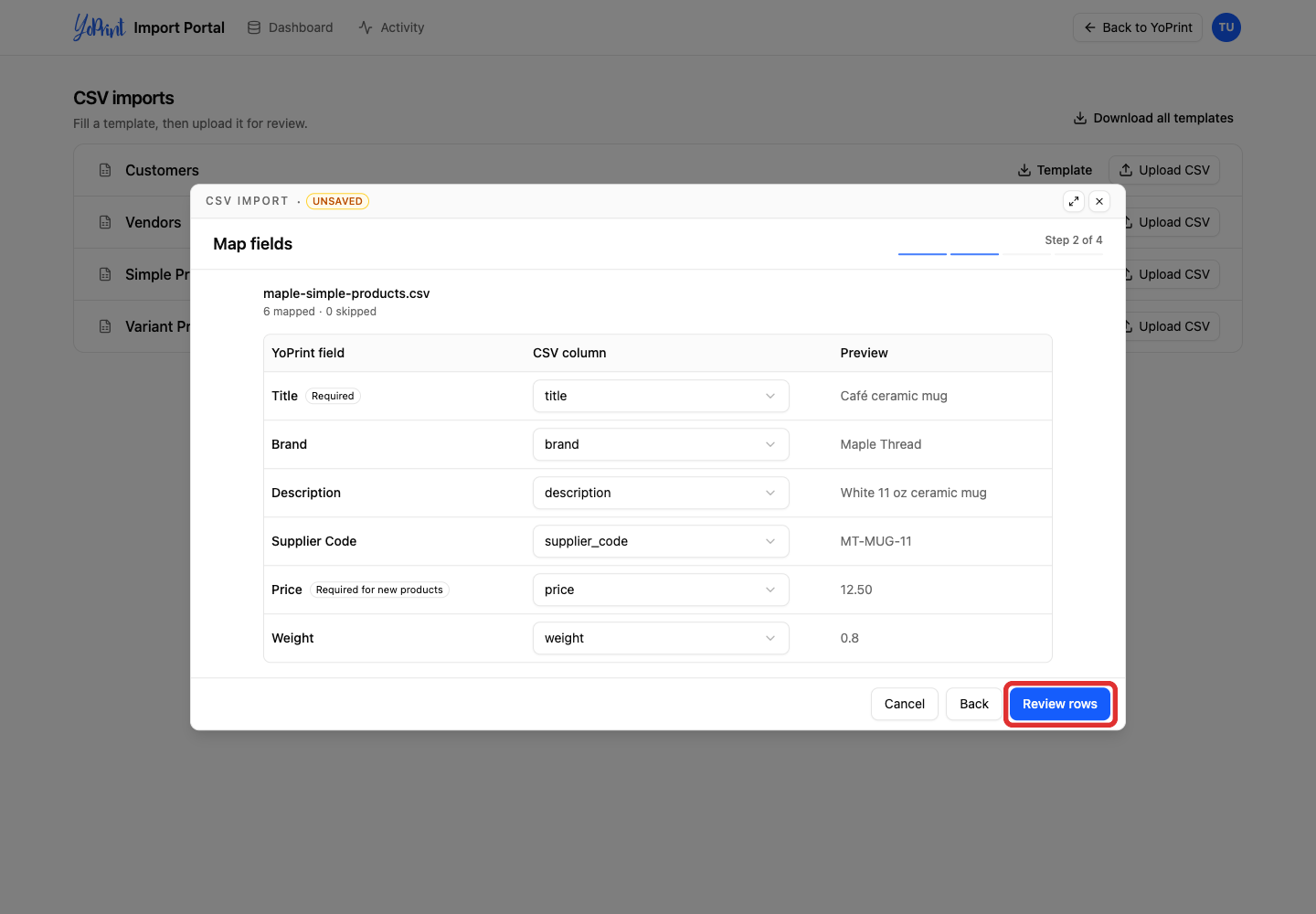
Task: Click Cancel in the import dialog
Action: pos(905,704)
